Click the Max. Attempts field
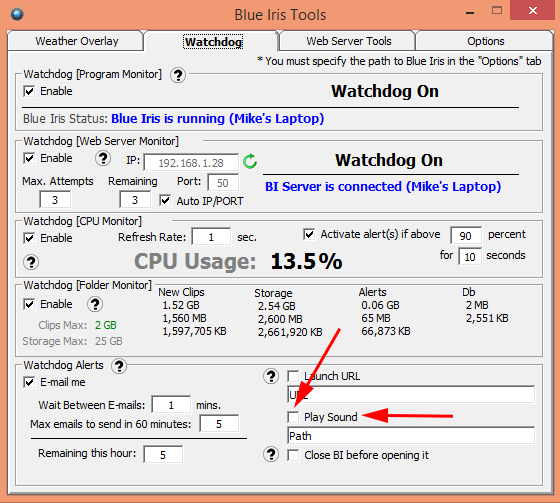This screenshot has height=503, width=560. coord(55,200)
